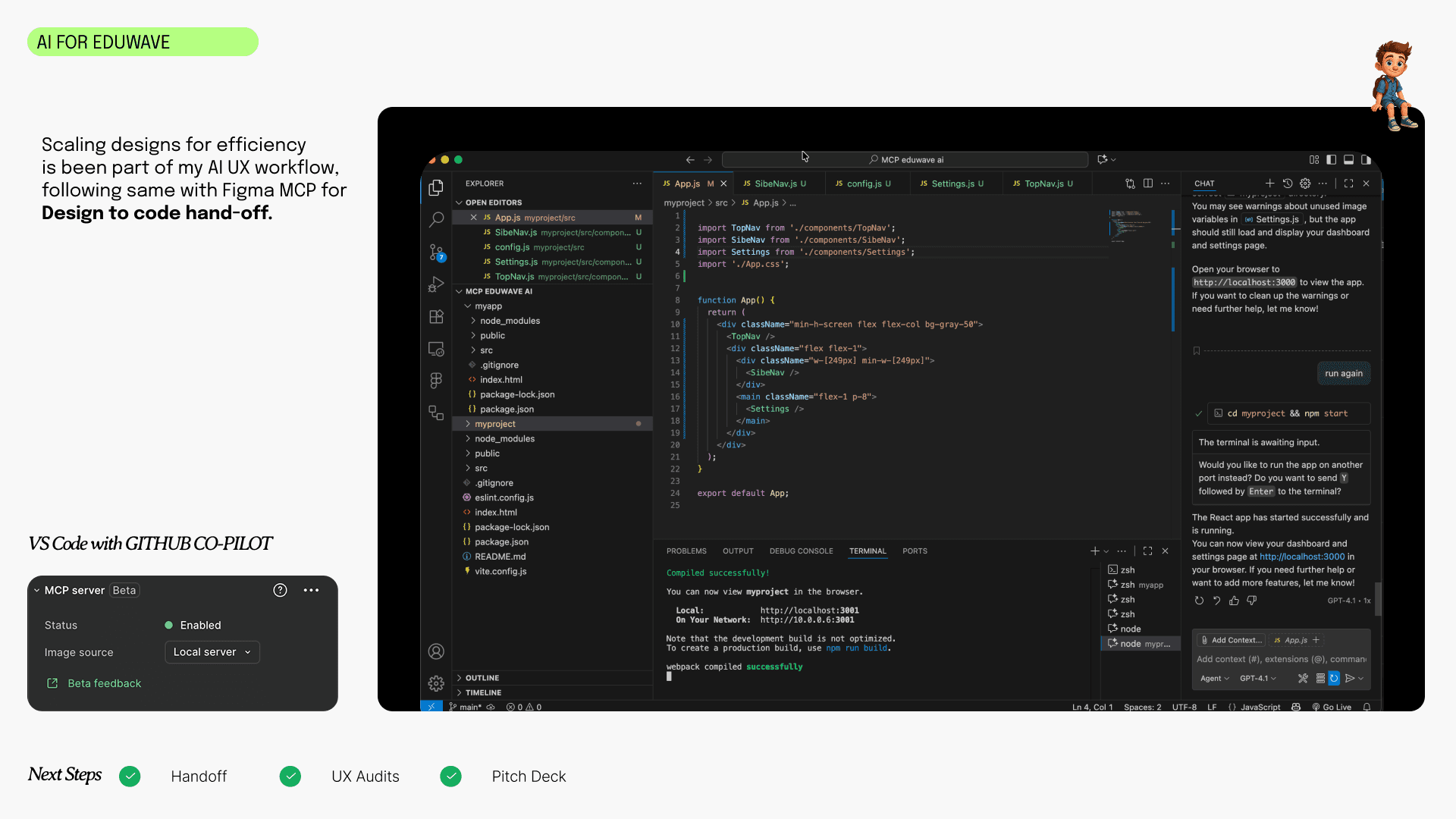Open the Agent mode dropdown in chat
The height and width of the screenshot is (819, 1456).
click(x=1214, y=679)
